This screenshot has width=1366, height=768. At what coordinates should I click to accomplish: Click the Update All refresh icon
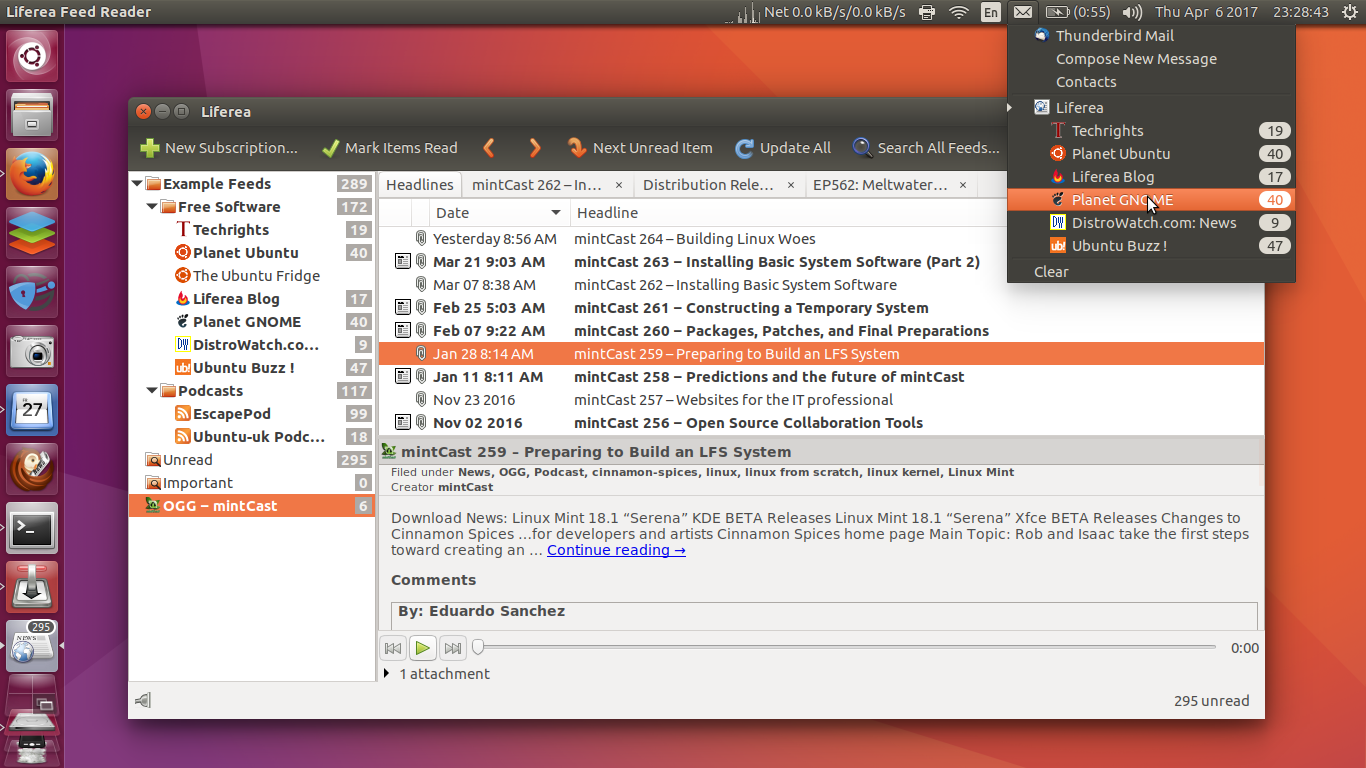pos(744,148)
